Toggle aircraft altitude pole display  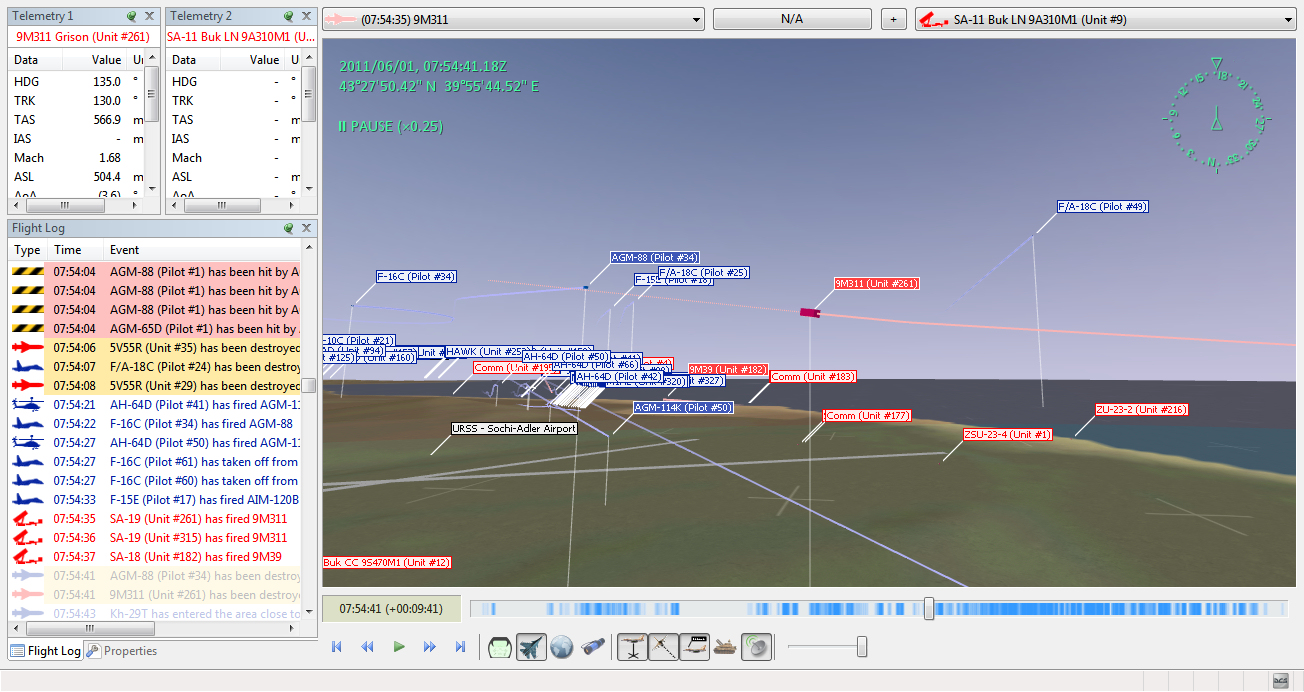pos(632,647)
